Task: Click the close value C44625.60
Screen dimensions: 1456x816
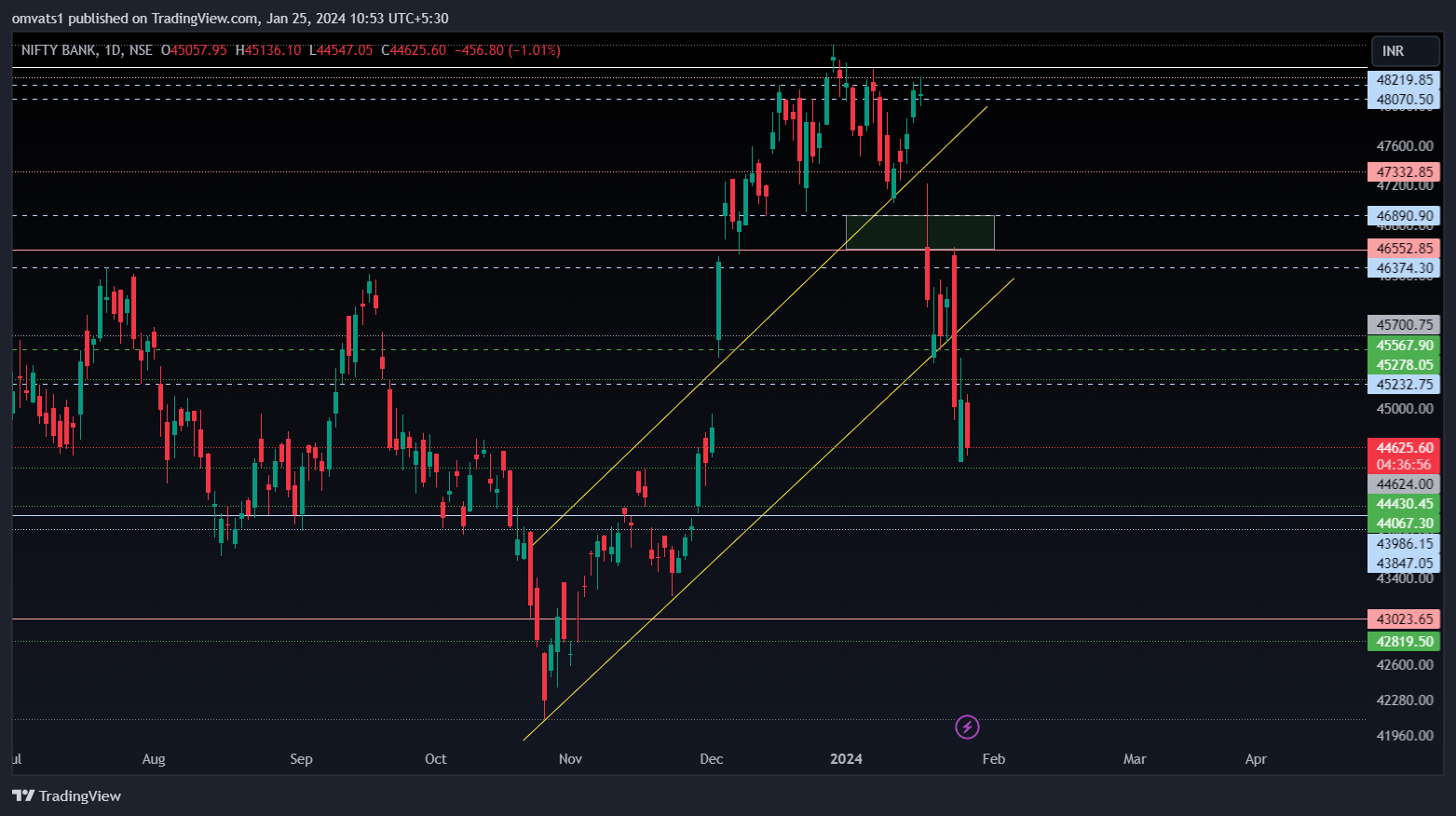Action: [x=414, y=50]
